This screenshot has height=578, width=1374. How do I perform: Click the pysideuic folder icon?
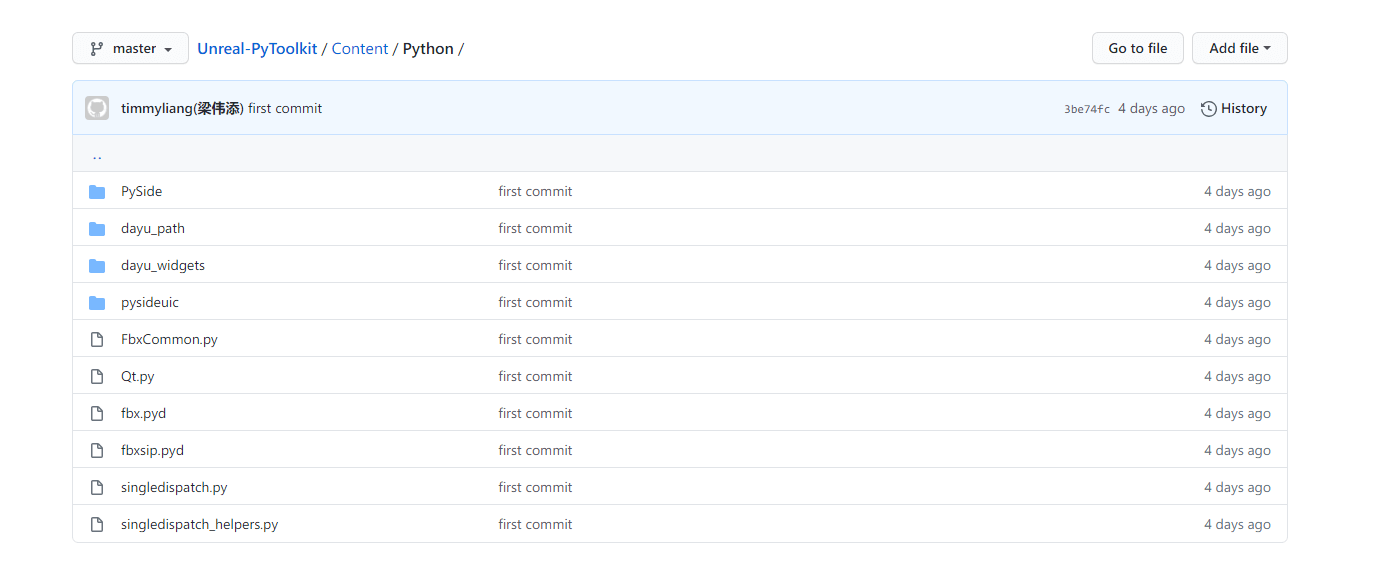pyautogui.click(x=97, y=302)
